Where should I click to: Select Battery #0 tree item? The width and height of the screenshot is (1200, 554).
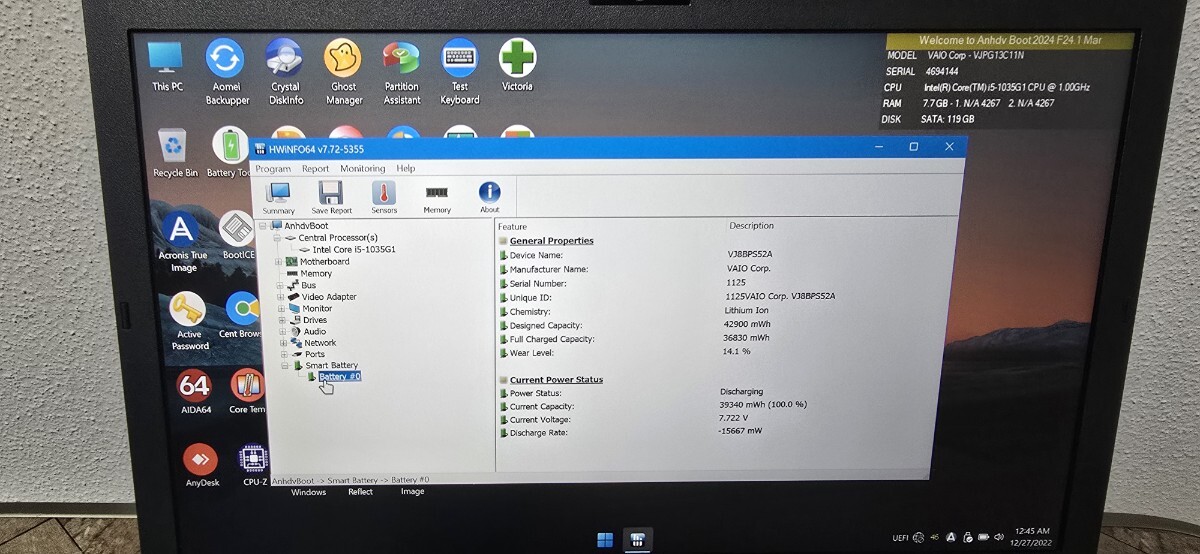click(340, 377)
